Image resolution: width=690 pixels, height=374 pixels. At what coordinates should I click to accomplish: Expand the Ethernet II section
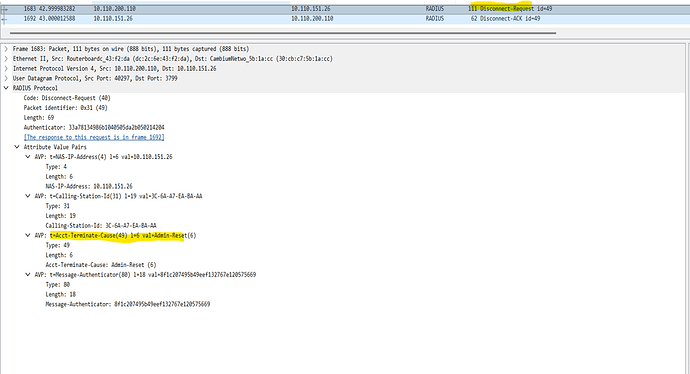(x=6, y=59)
